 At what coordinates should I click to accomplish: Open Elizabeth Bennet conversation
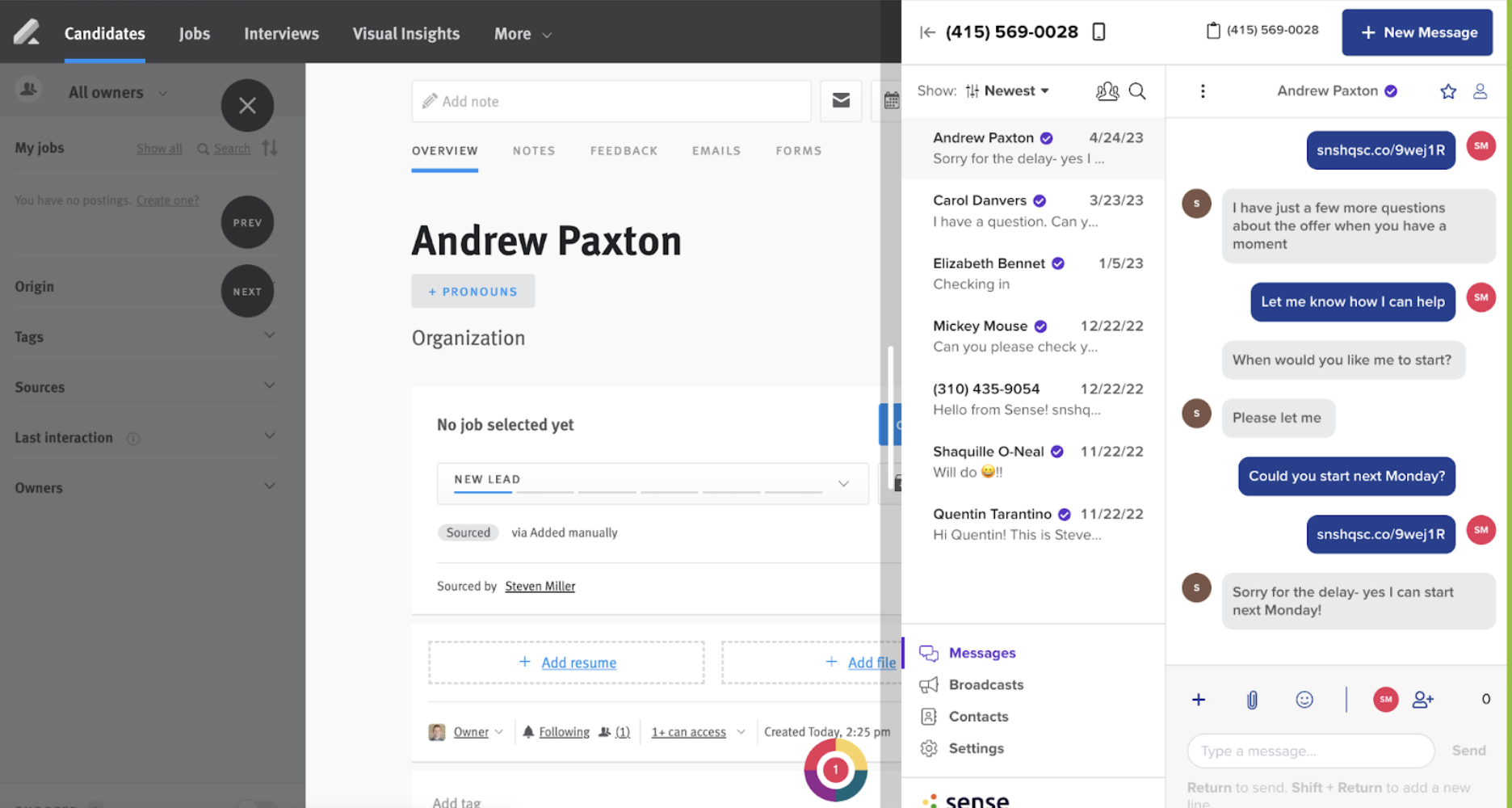pyautogui.click(x=1034, y=274)
